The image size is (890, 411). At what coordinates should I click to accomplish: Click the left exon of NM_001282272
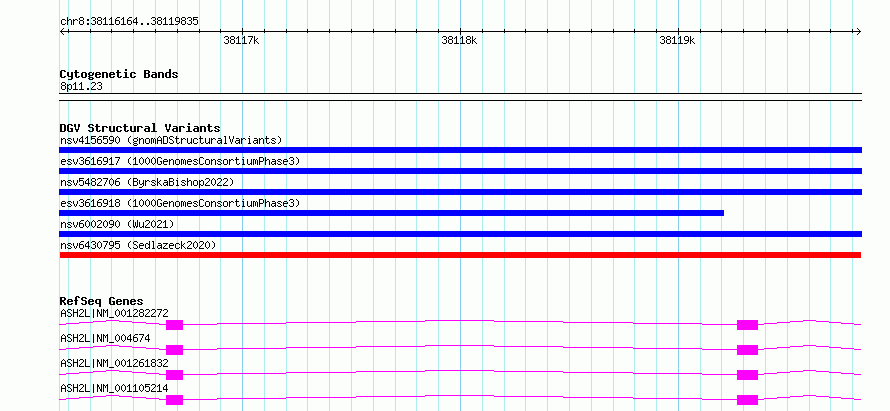click(174, 325)
